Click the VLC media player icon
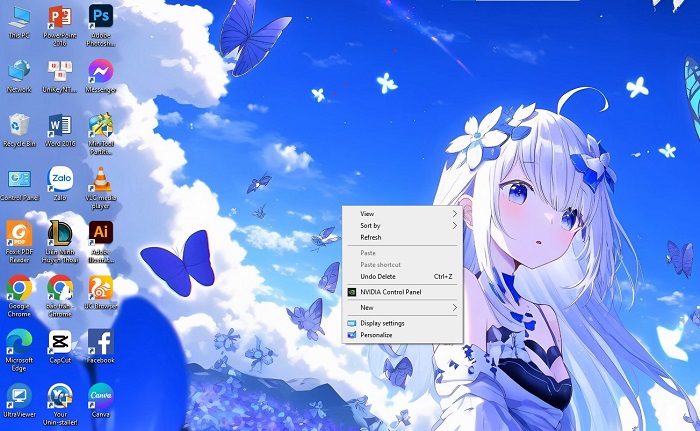The width and height of the screenshot is (700, 431). pyautogui.click(x=101, y=188)
